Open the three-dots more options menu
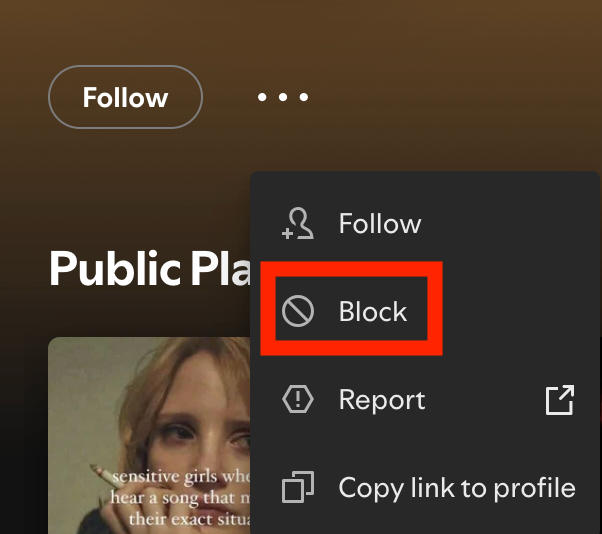 click(x=283, y=98)
